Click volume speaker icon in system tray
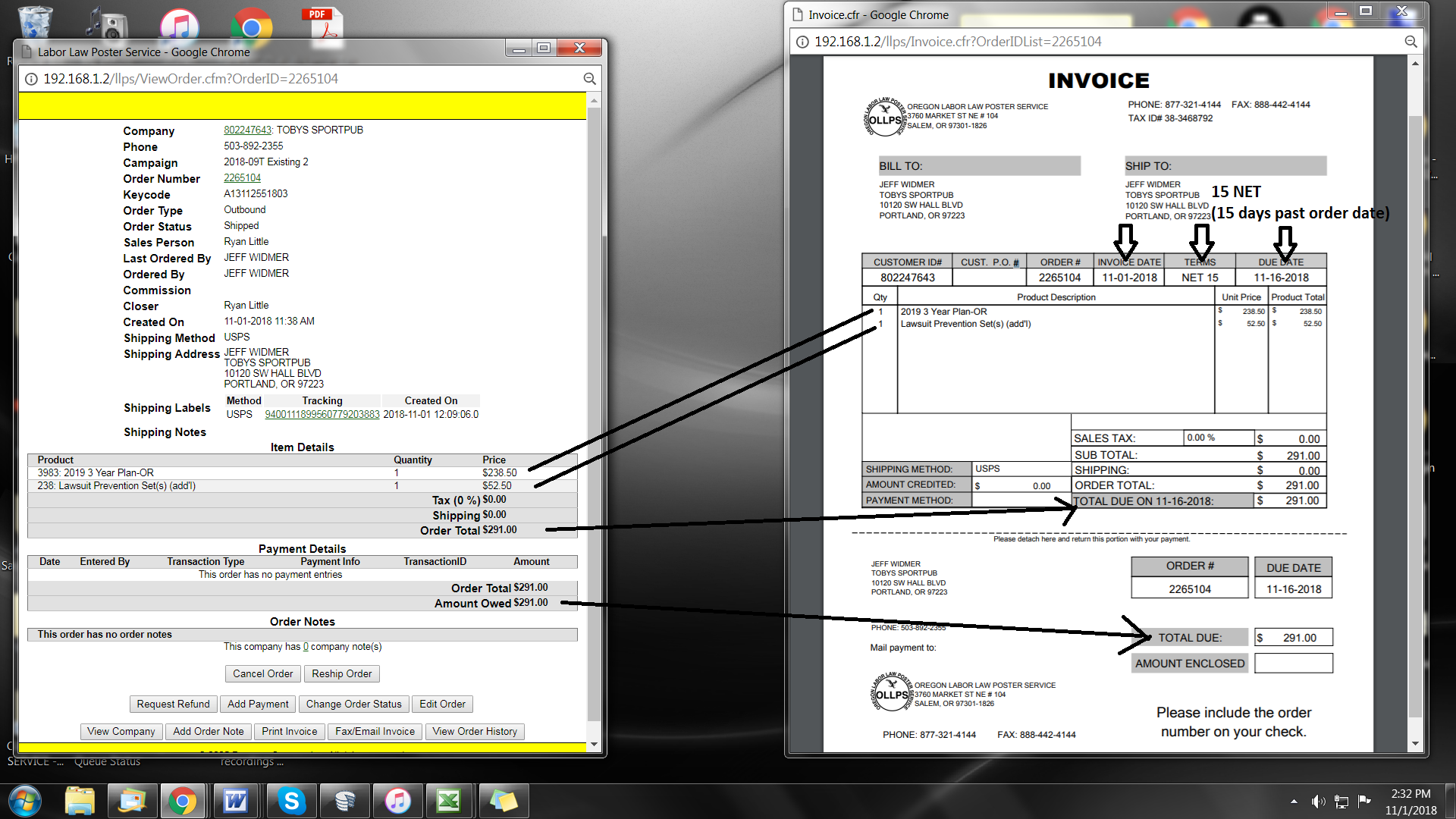The height and width of the screenshot is (819, 1456). (1318, 802)
